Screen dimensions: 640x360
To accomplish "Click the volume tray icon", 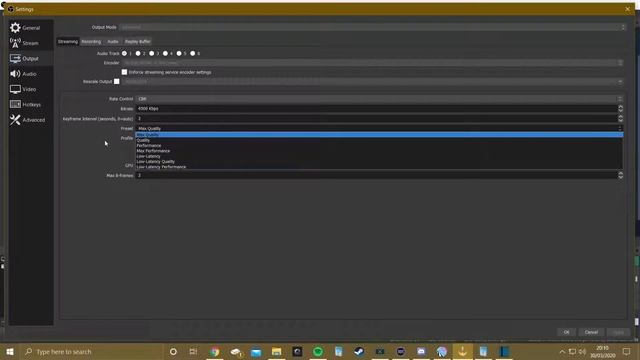I will [x=582, y=351].
